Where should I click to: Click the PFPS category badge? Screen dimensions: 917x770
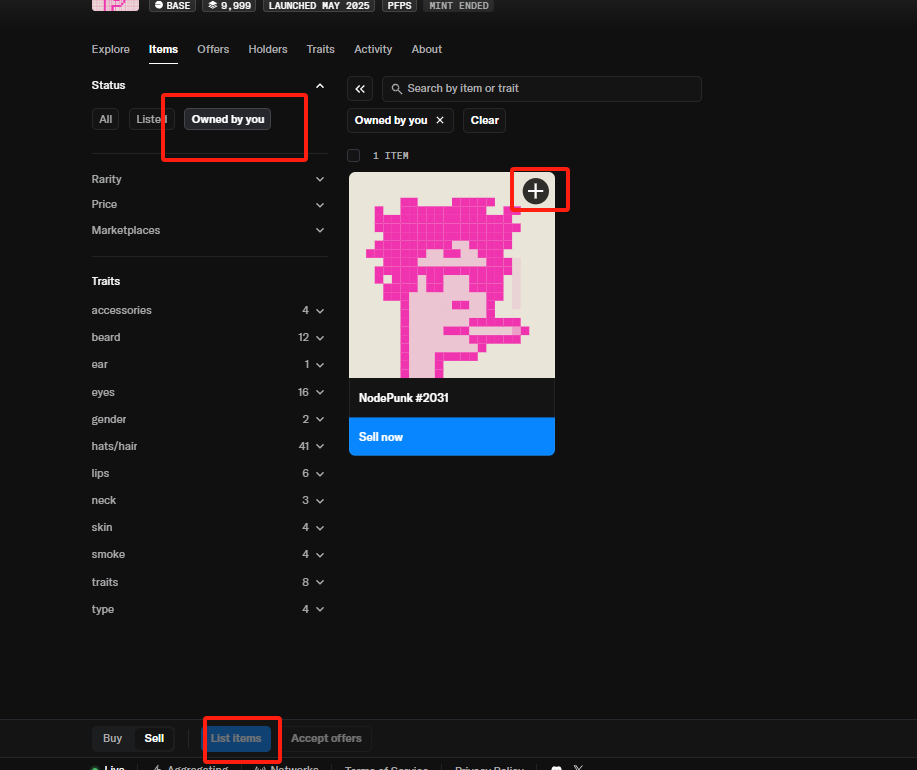pyautogui.click(x=399, y=6)
